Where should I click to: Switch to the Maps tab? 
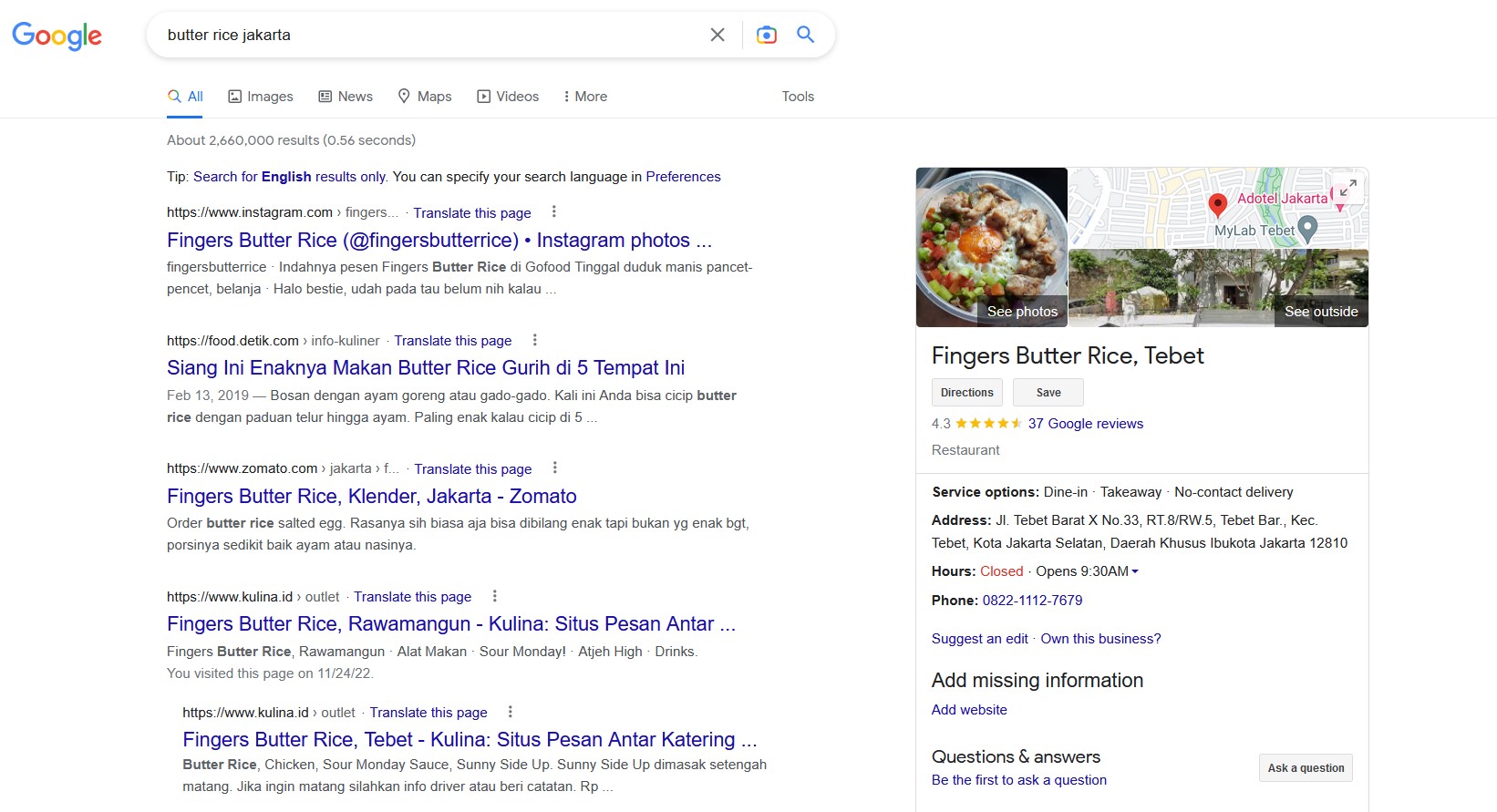click(x=425, y=97)
